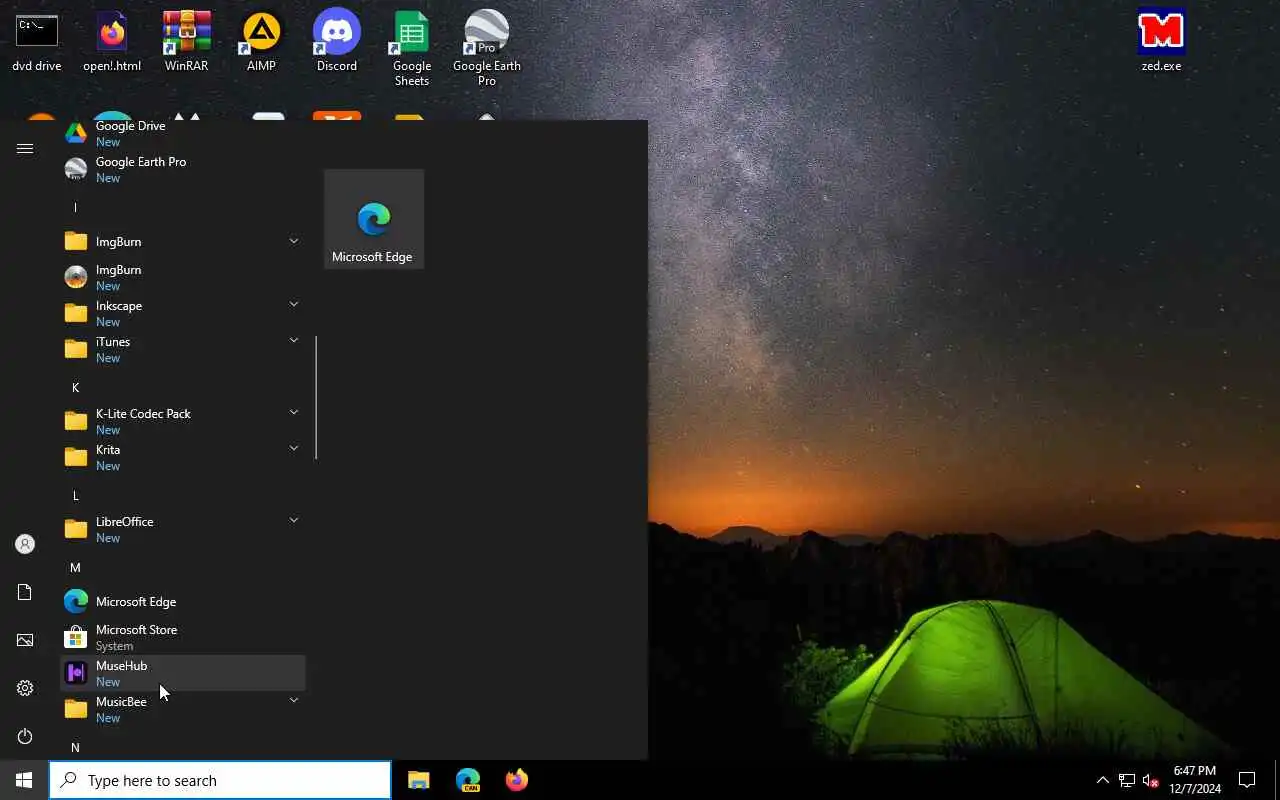1280x800 pixels.
Task: Open Pictures from the Start sidebar
Action: pos(25,640)
